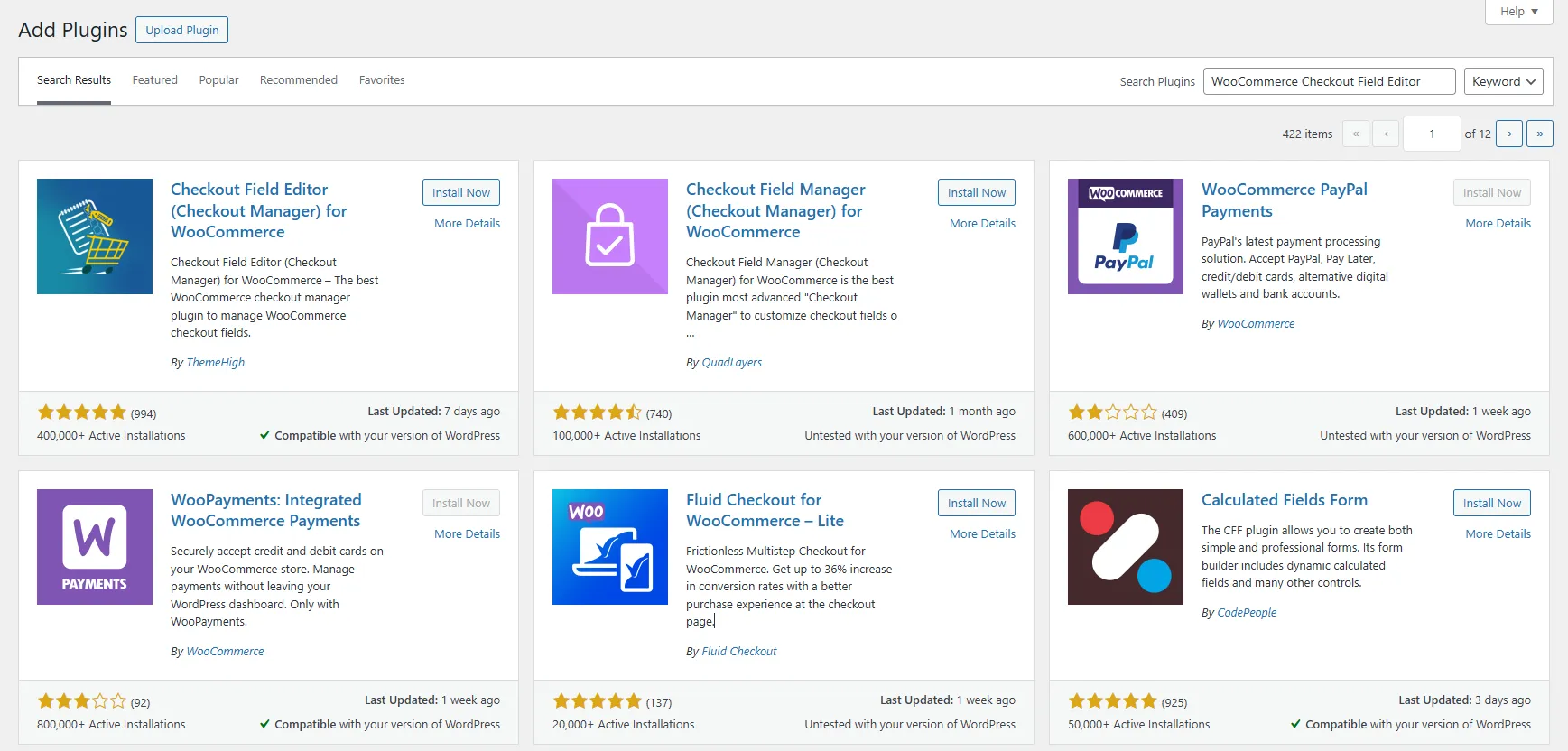Click '600,000+ Active Installations' text

pyautogui.click(x=1142, y=436)
